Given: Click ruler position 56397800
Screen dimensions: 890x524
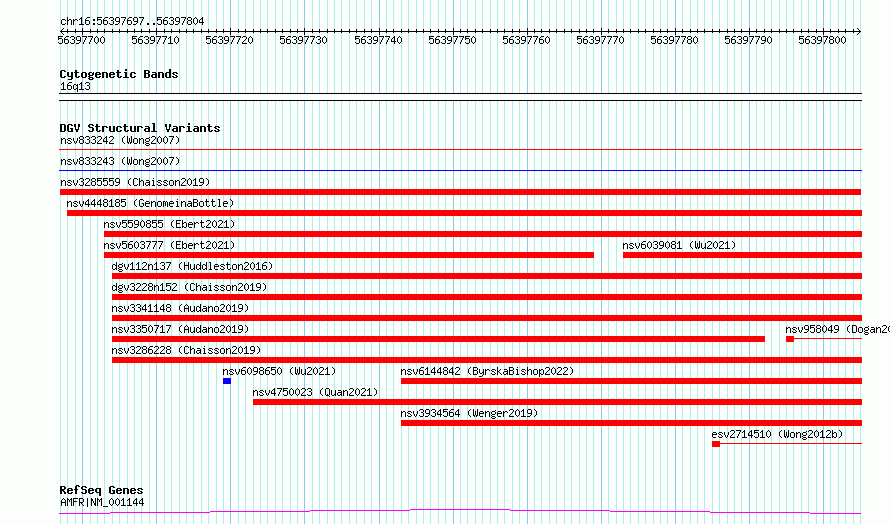Looking at the screenshot, I should [822, 40].
